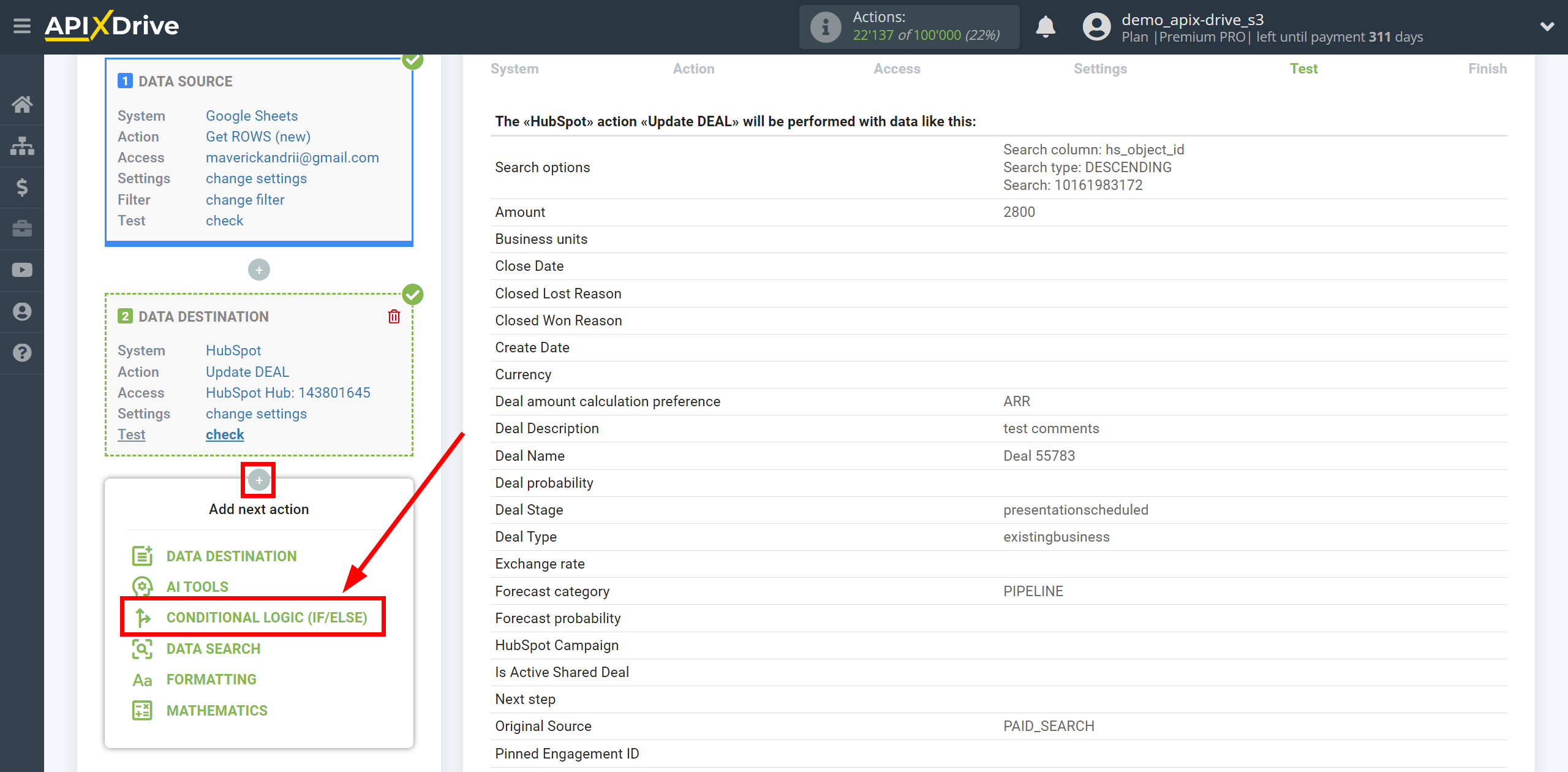
Task: Open the profile sidebar icon
Action: pos(22,311)
